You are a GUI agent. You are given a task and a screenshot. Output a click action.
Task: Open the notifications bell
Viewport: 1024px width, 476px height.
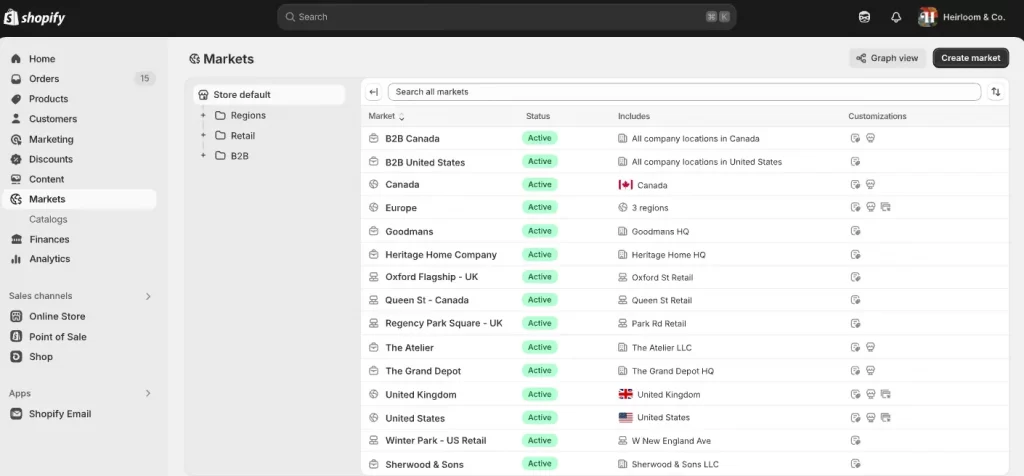[x=896, y=17]
